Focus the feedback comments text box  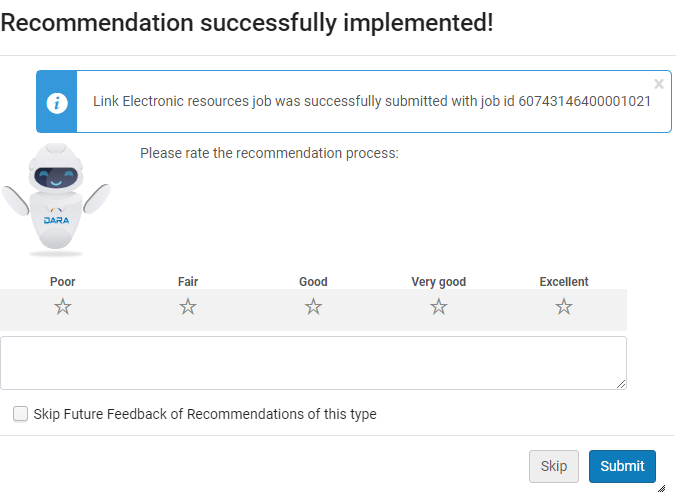[x=313, y=362]
